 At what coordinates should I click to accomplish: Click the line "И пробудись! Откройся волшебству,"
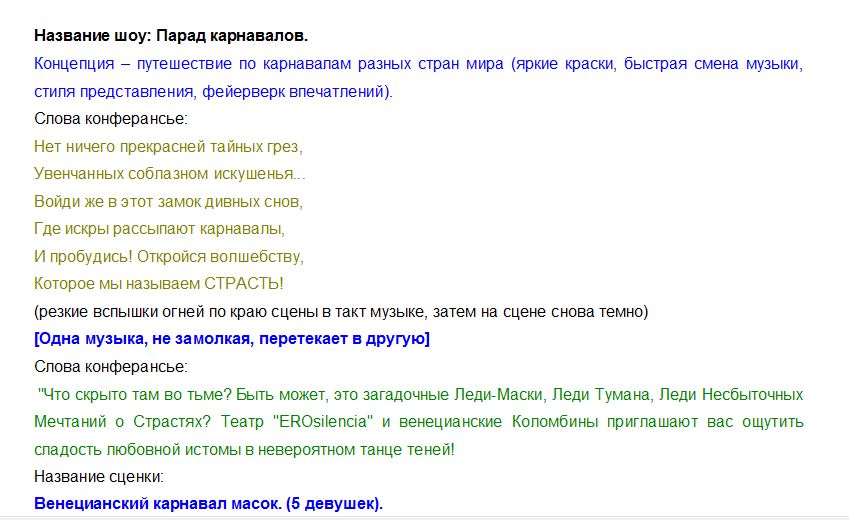pyautogui.click(x=168, y=256)
